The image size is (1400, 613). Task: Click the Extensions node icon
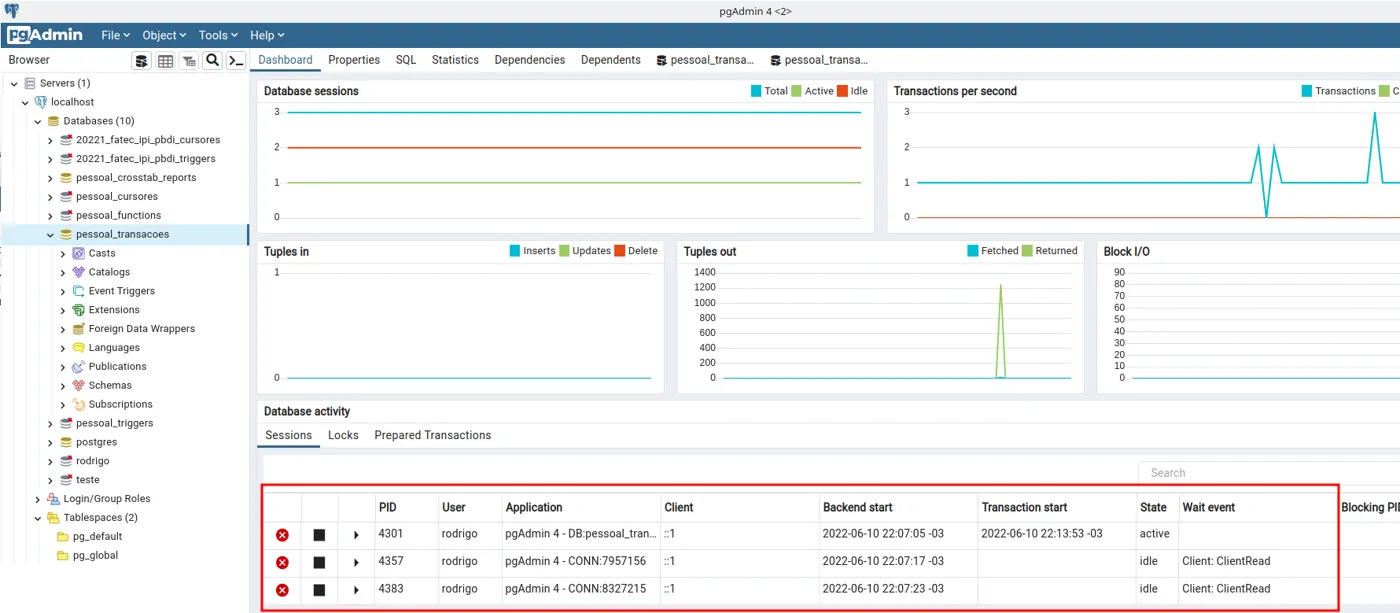(x=78, y=310)
